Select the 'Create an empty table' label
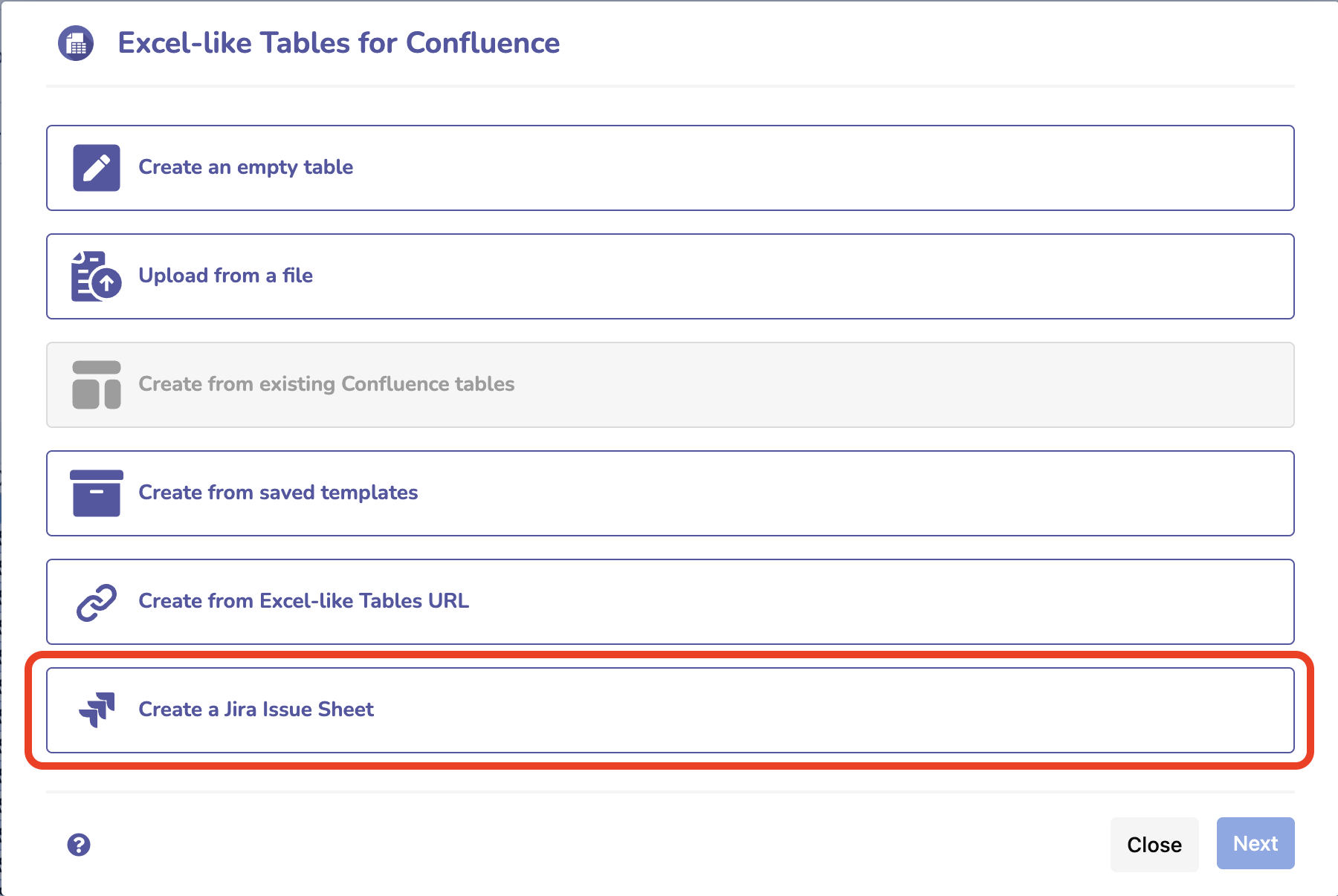This screenshot has height=896, width=1338. pos(245,167)
